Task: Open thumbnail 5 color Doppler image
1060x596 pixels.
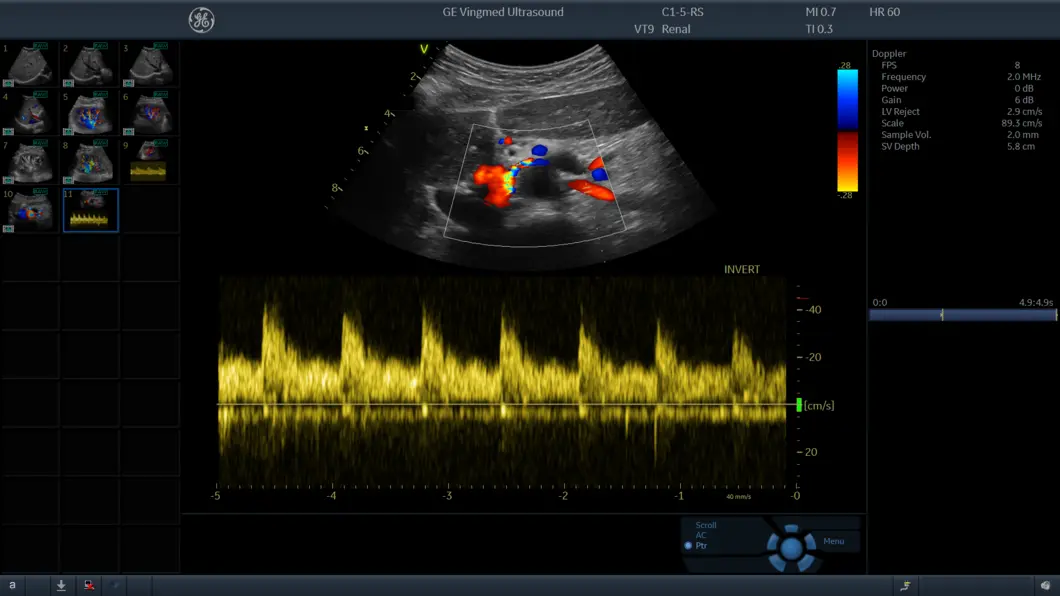Action: coord(90,113)
